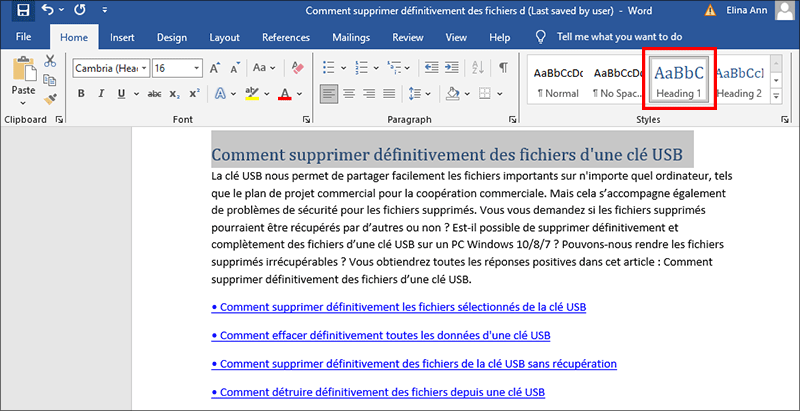The width and height of the screenshot is (800, 411).
Task: Switch to the Layout tab
Action: pyautogui.click(x=224, y=37)
